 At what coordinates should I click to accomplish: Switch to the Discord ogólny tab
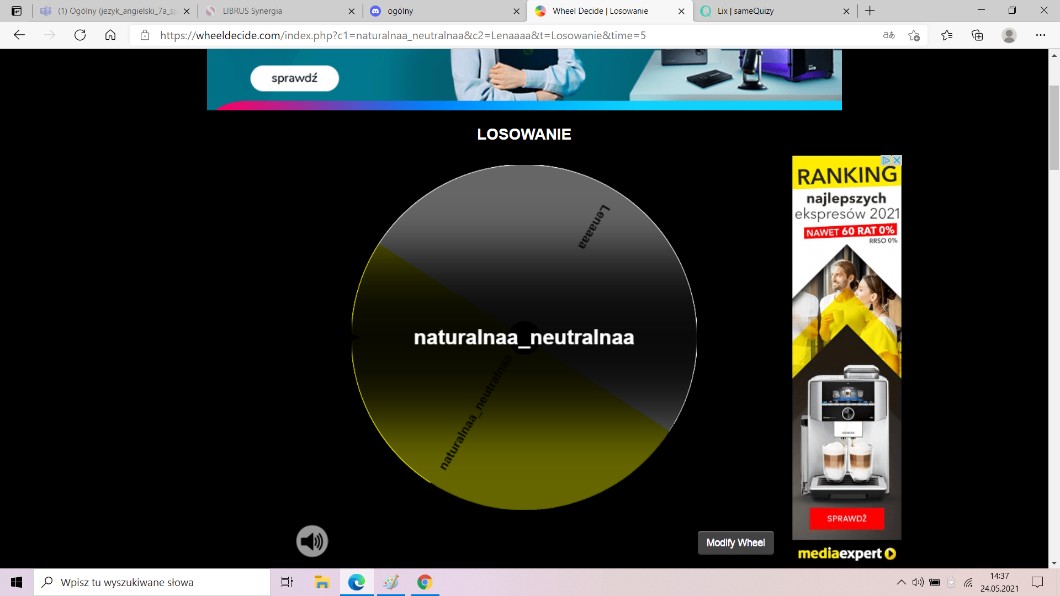[x=442, y=11]
